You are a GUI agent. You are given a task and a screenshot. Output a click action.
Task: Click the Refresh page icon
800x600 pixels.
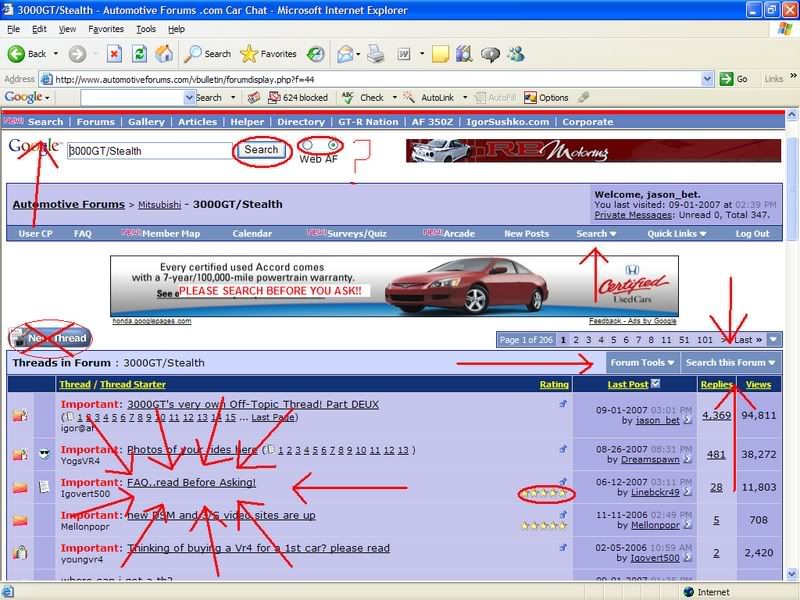(x=139, y=54)
